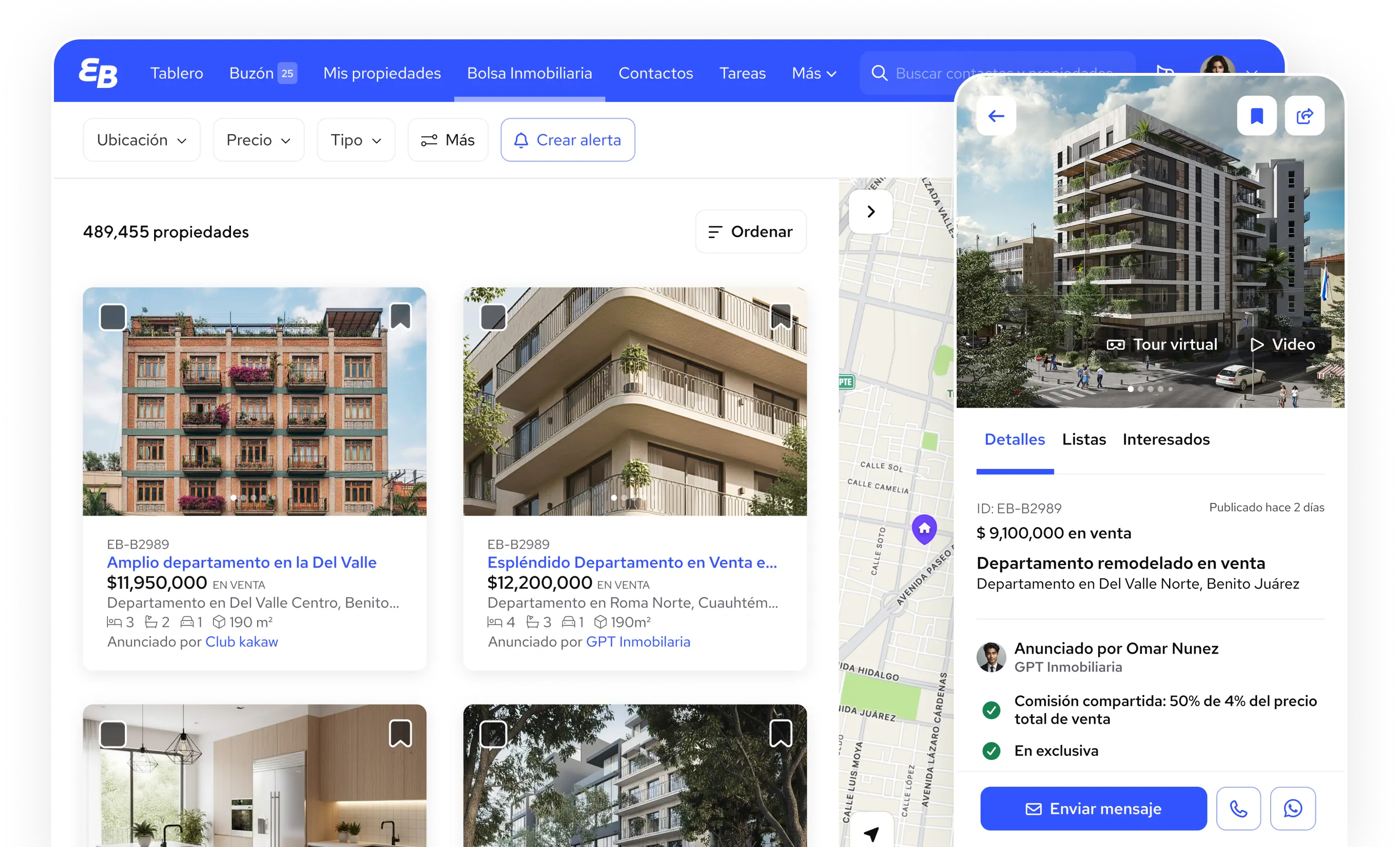Expand the Precio filter dropdown

click(x=259, y=140)
